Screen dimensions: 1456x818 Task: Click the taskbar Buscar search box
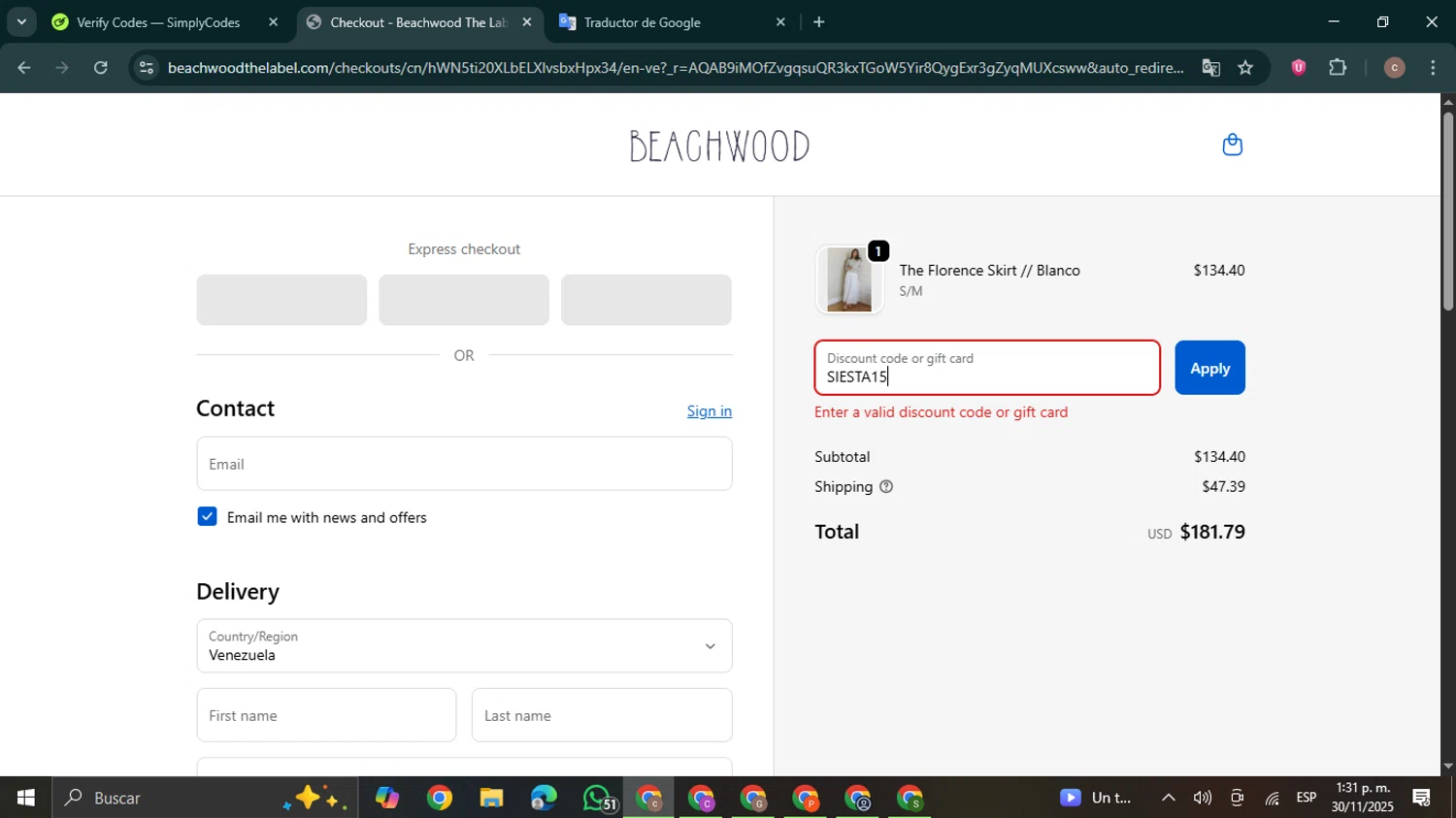(x=206, y=798)
